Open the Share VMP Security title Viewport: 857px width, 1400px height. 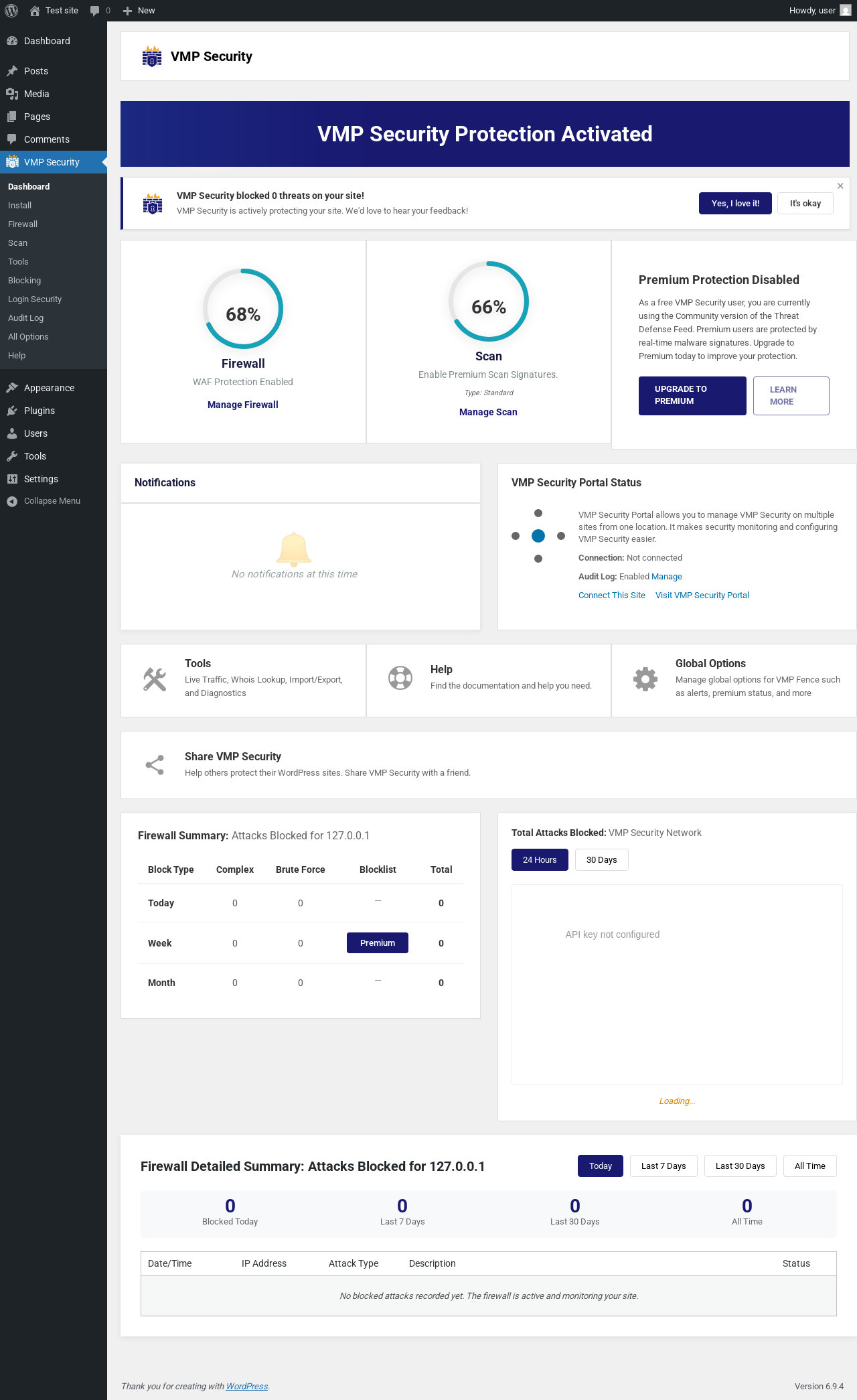(x=233, y=757)
